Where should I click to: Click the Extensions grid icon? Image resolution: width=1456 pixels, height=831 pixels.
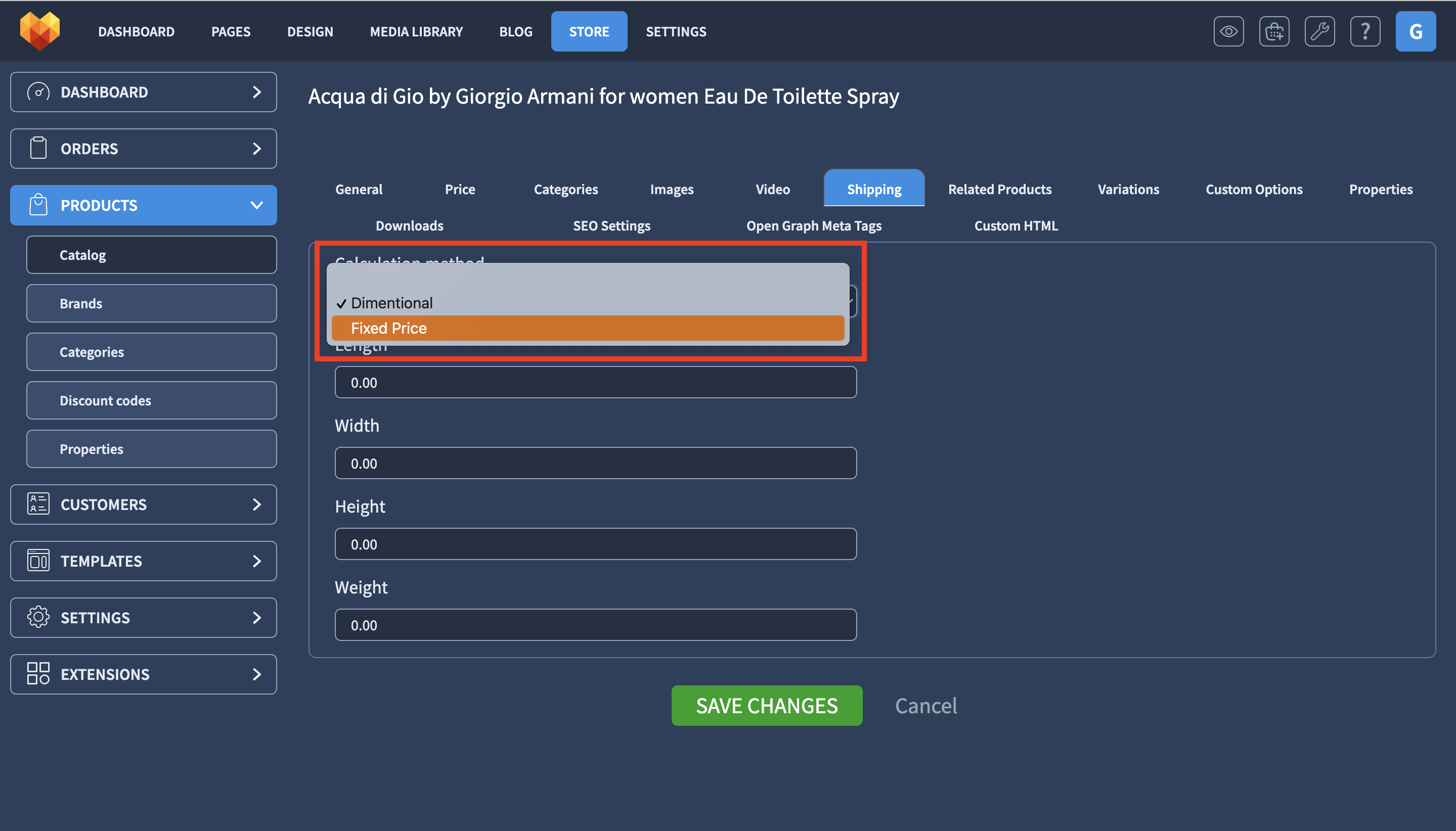click(38, 673)
